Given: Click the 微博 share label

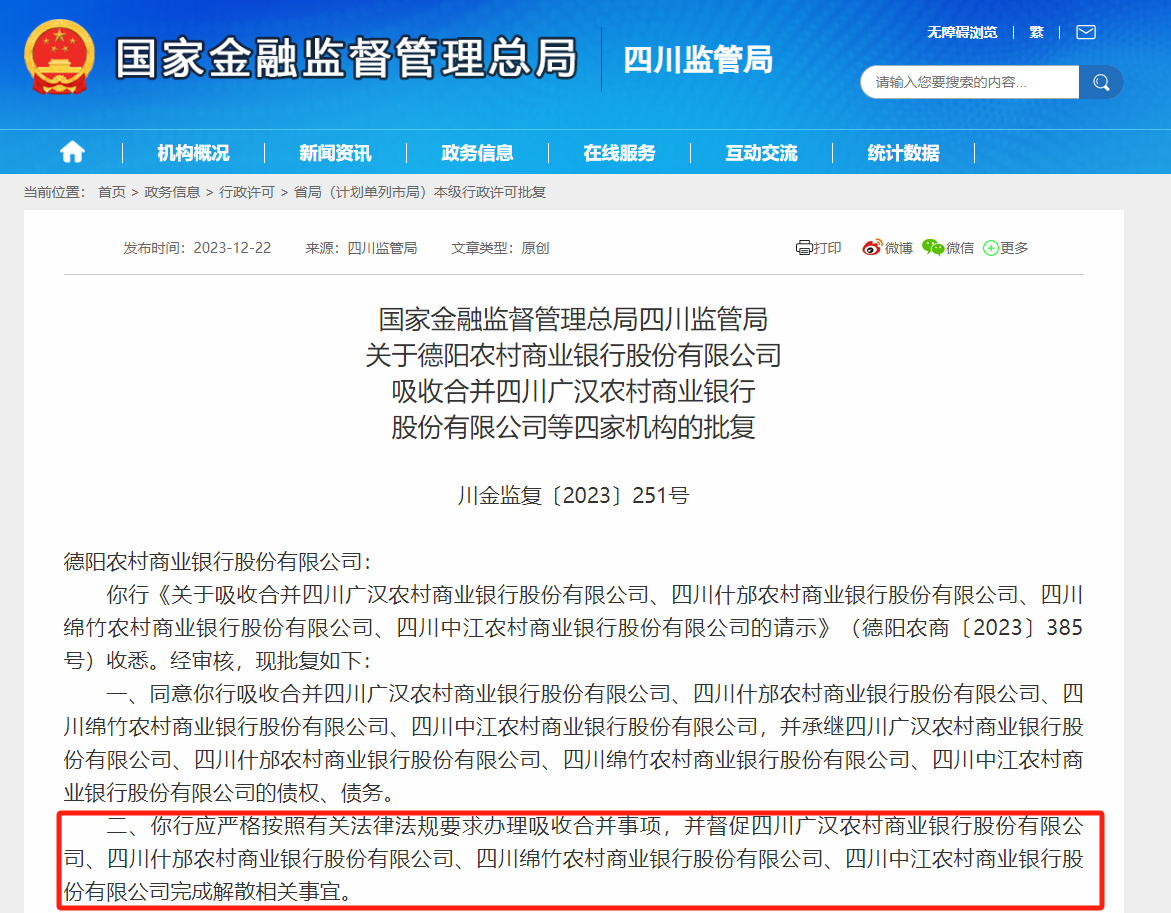Looking at the screenshot, I should [x=898, y=248].
